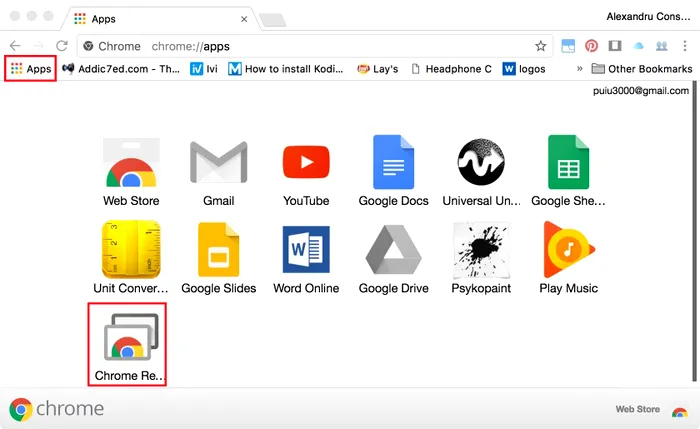Click the Alexandru Cons... profile name button
The width and height of the screenshot is (700, 429).
point(648,17)
